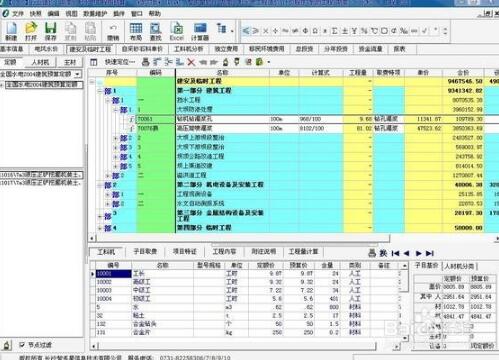Image resolution: width=499 pixels, height=360 pixels.
Task: Select the 钻机钻灌浆孔 row name cell
Action: pos(222,119)
